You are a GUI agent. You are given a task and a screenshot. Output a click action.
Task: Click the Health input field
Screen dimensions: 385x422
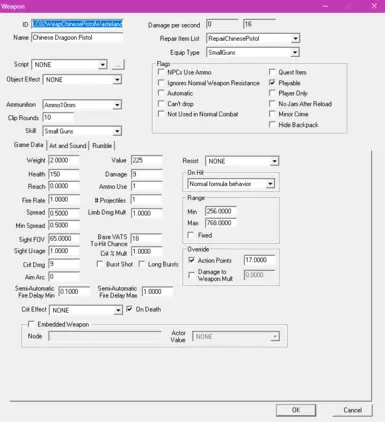[64, 174]
